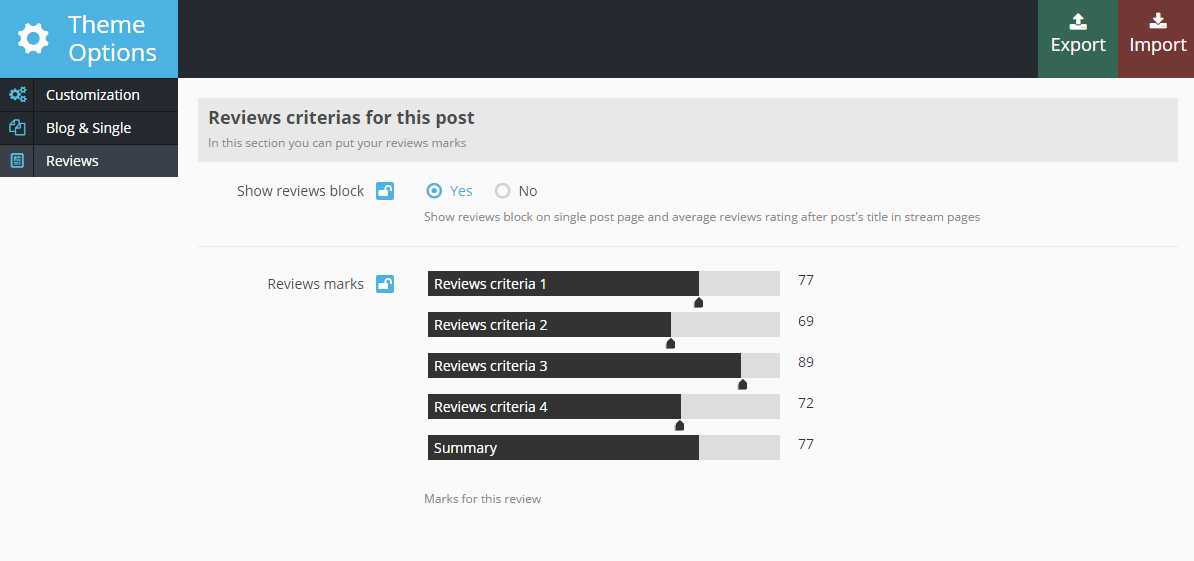
Task: Open the Reviews menu item
Action: (72, 161)
